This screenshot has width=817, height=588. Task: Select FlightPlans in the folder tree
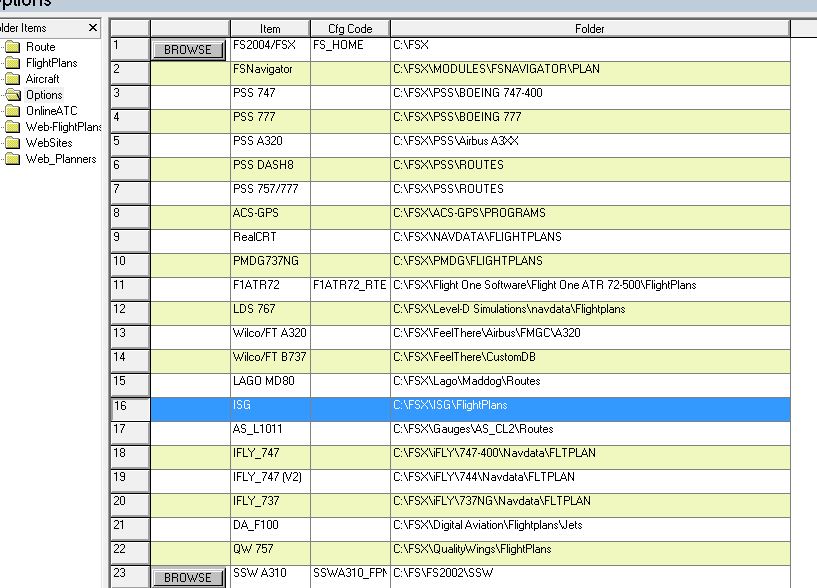[52, 63]
